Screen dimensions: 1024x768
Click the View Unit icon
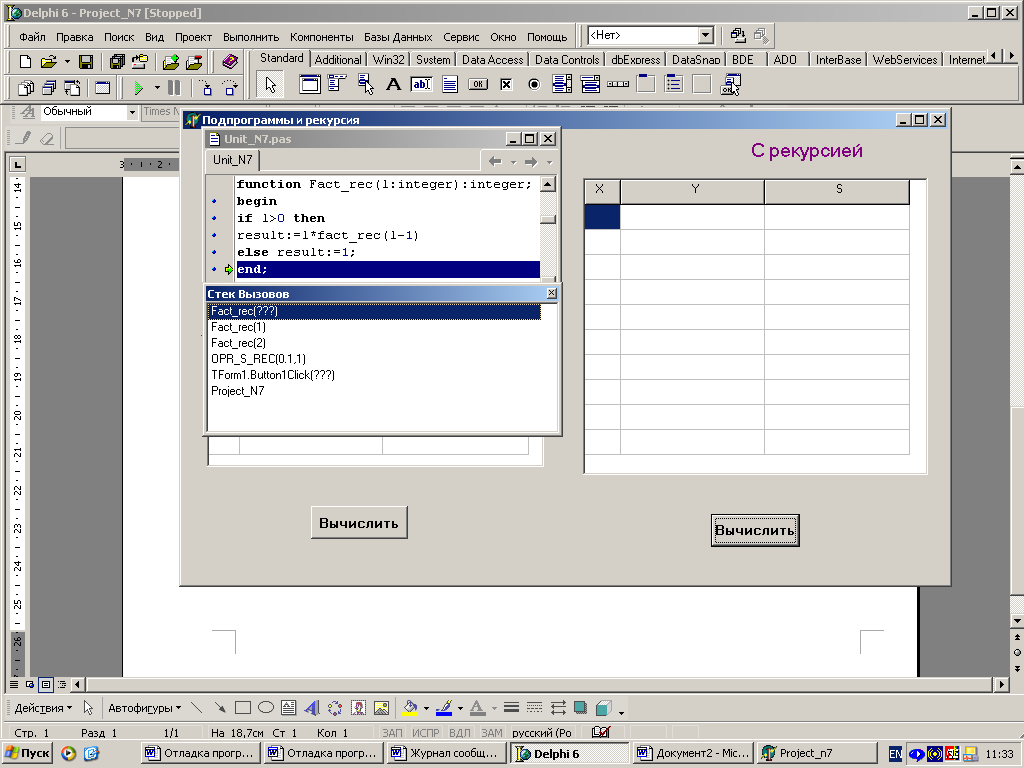26,88
